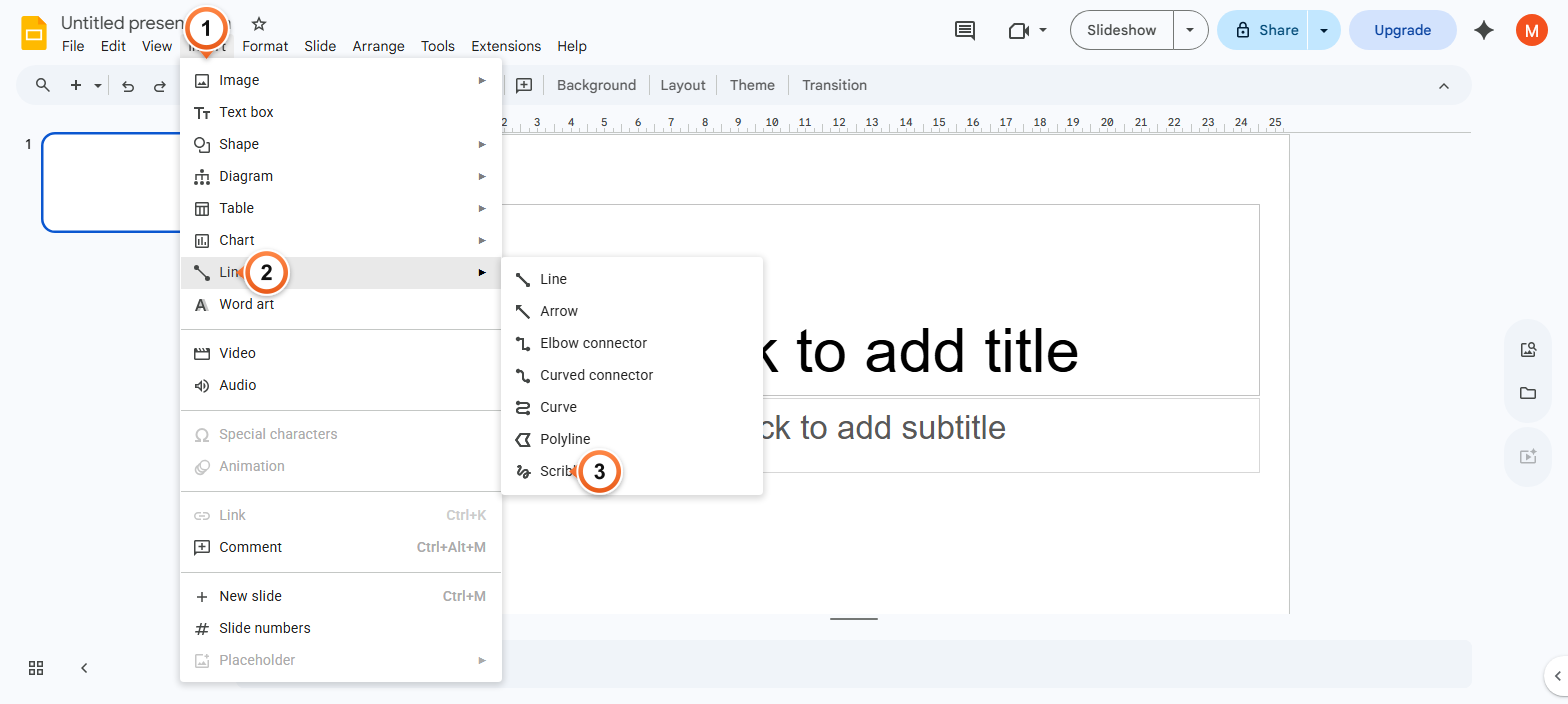Hide the menus with collapse chevron
The width and height of the screenshot is (1568, 704).
[1444, 86]
